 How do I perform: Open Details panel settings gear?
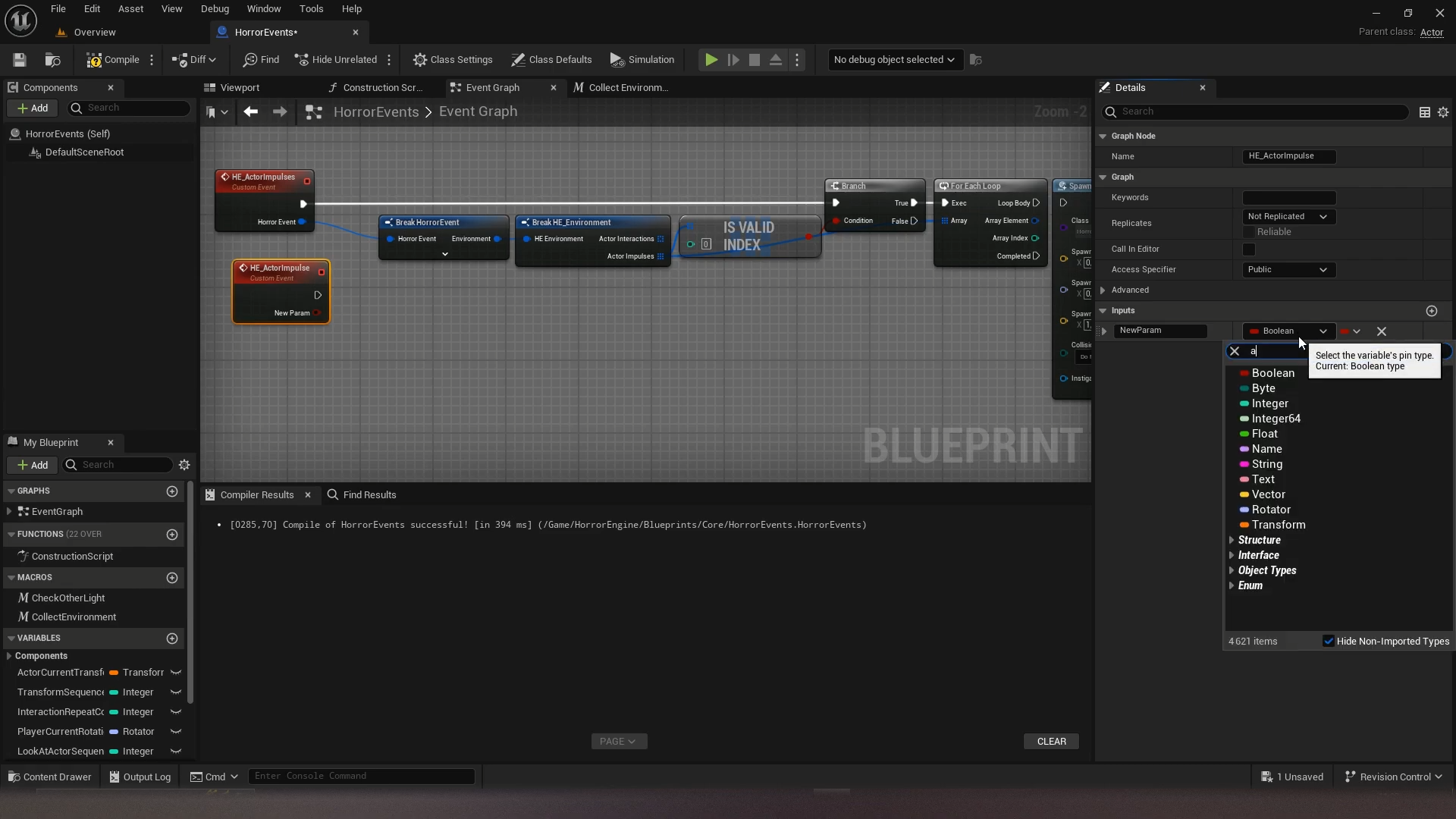pos(1443,112)
